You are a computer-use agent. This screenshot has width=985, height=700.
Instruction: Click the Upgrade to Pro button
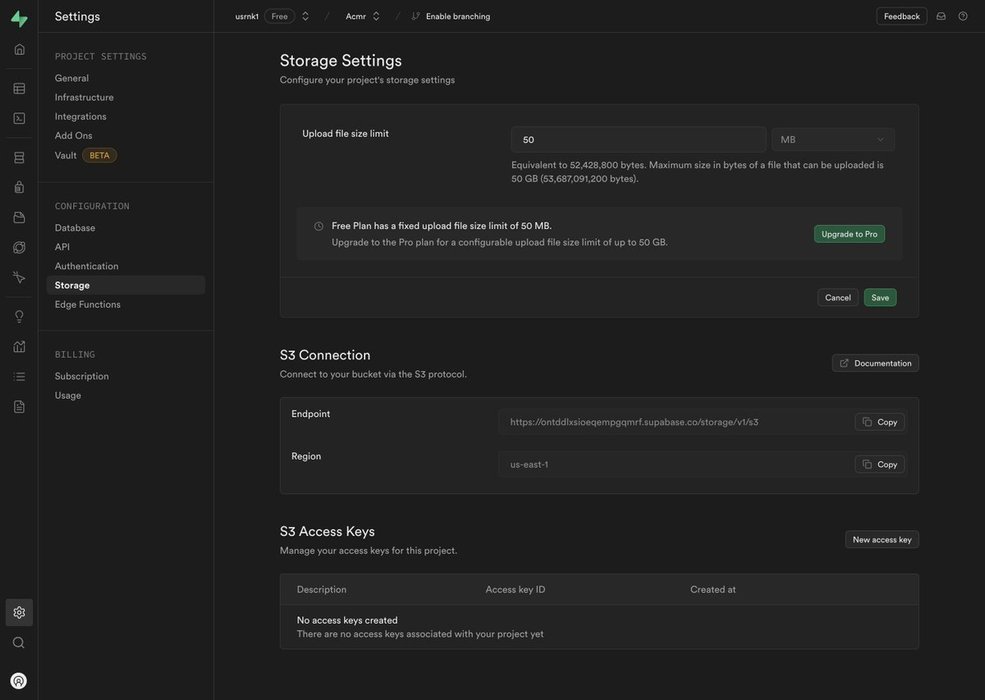849,234
